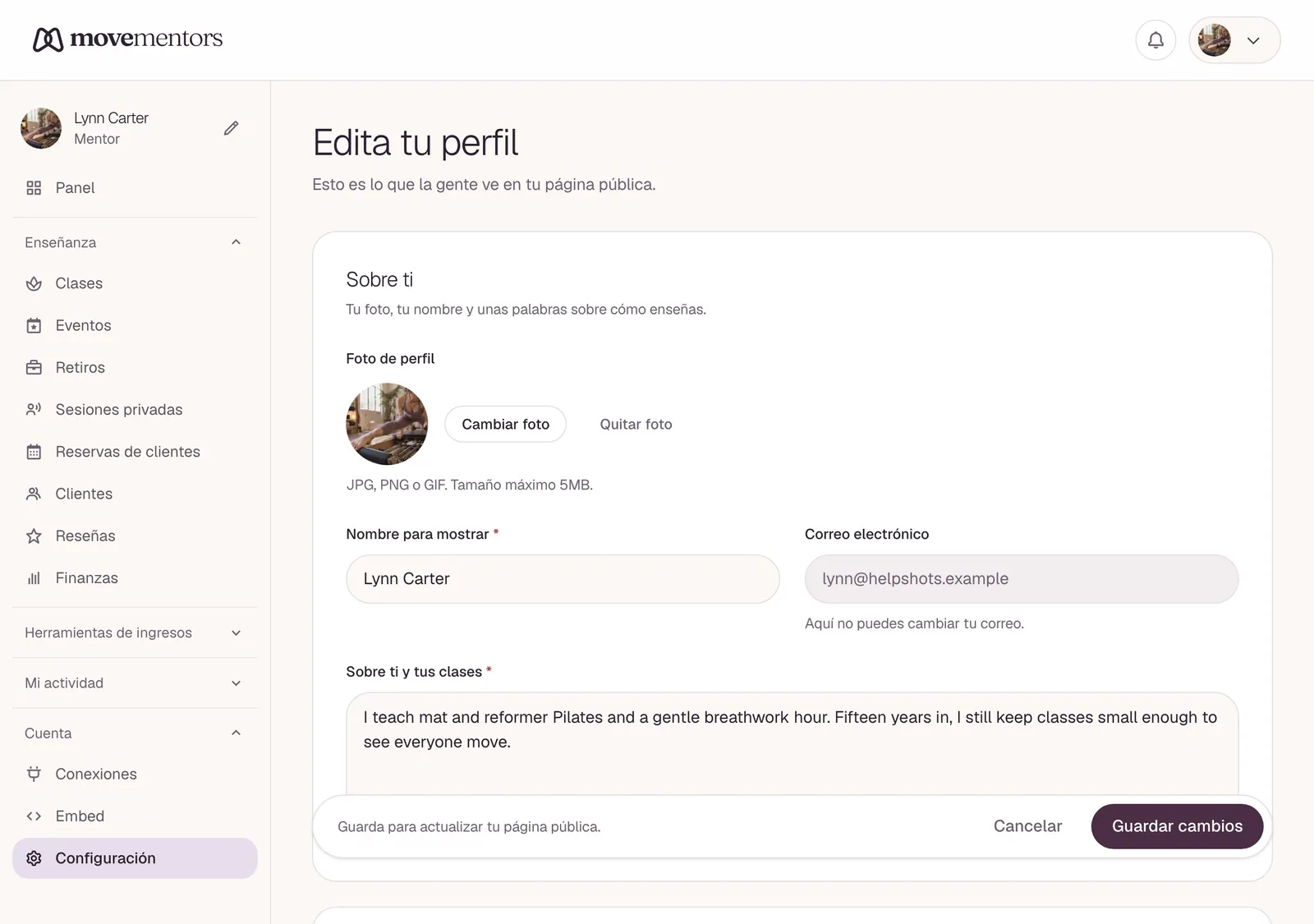This screenshot has height=924, width=1314.
Task: Select Configuración menu item
Action: click(135, 858)
